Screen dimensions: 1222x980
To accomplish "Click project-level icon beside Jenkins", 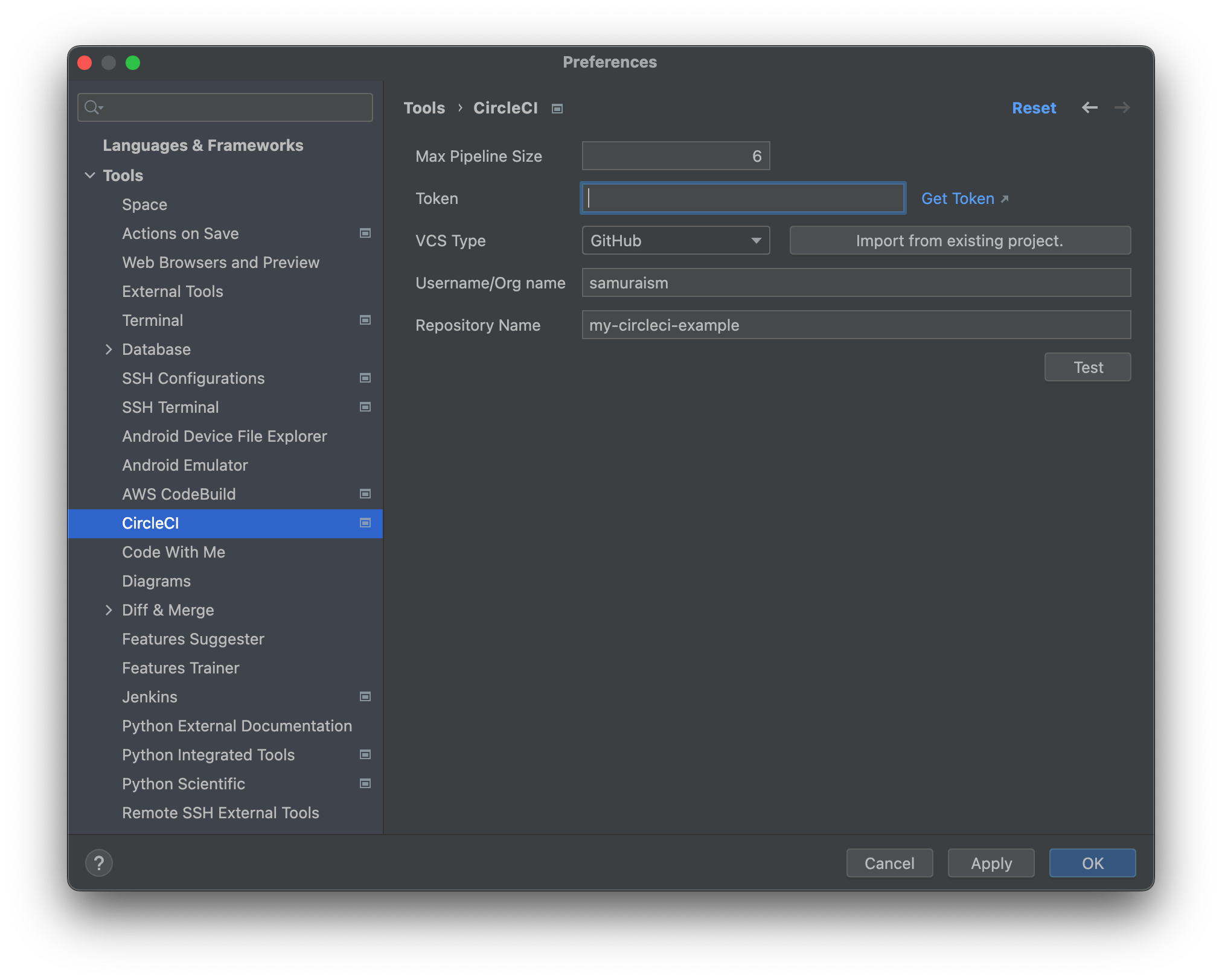I will [x=365, y=696].
